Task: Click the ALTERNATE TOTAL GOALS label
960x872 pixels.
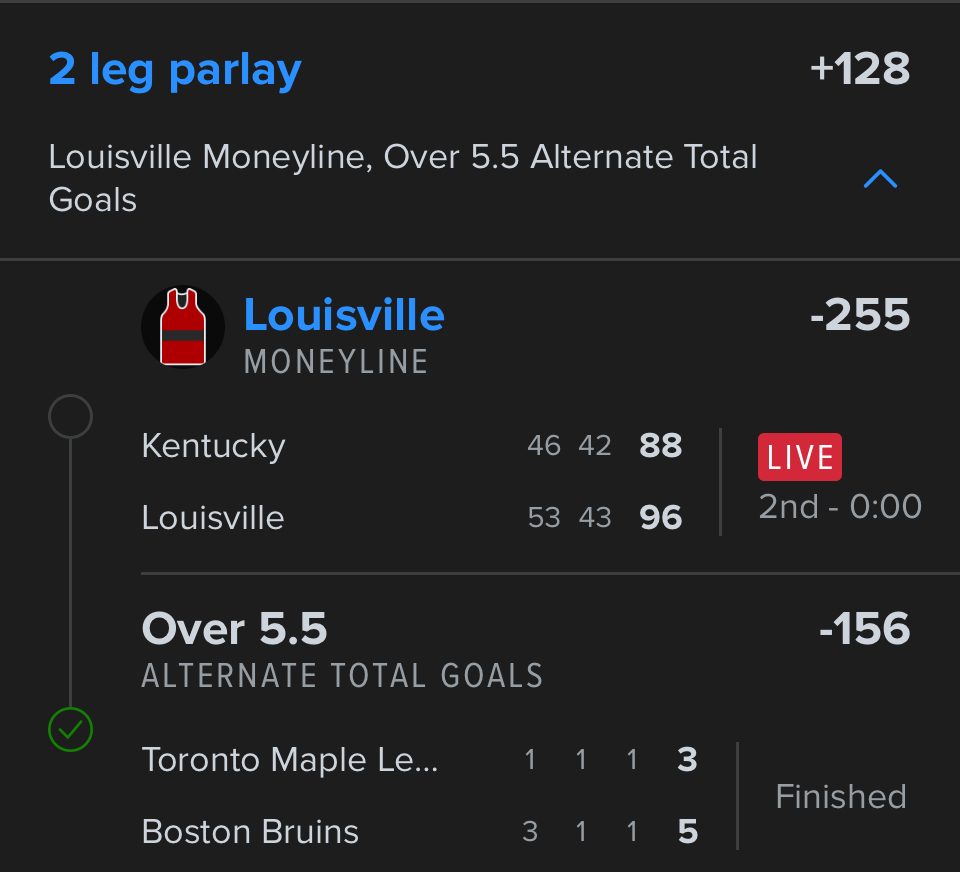Action: point(342,676)
